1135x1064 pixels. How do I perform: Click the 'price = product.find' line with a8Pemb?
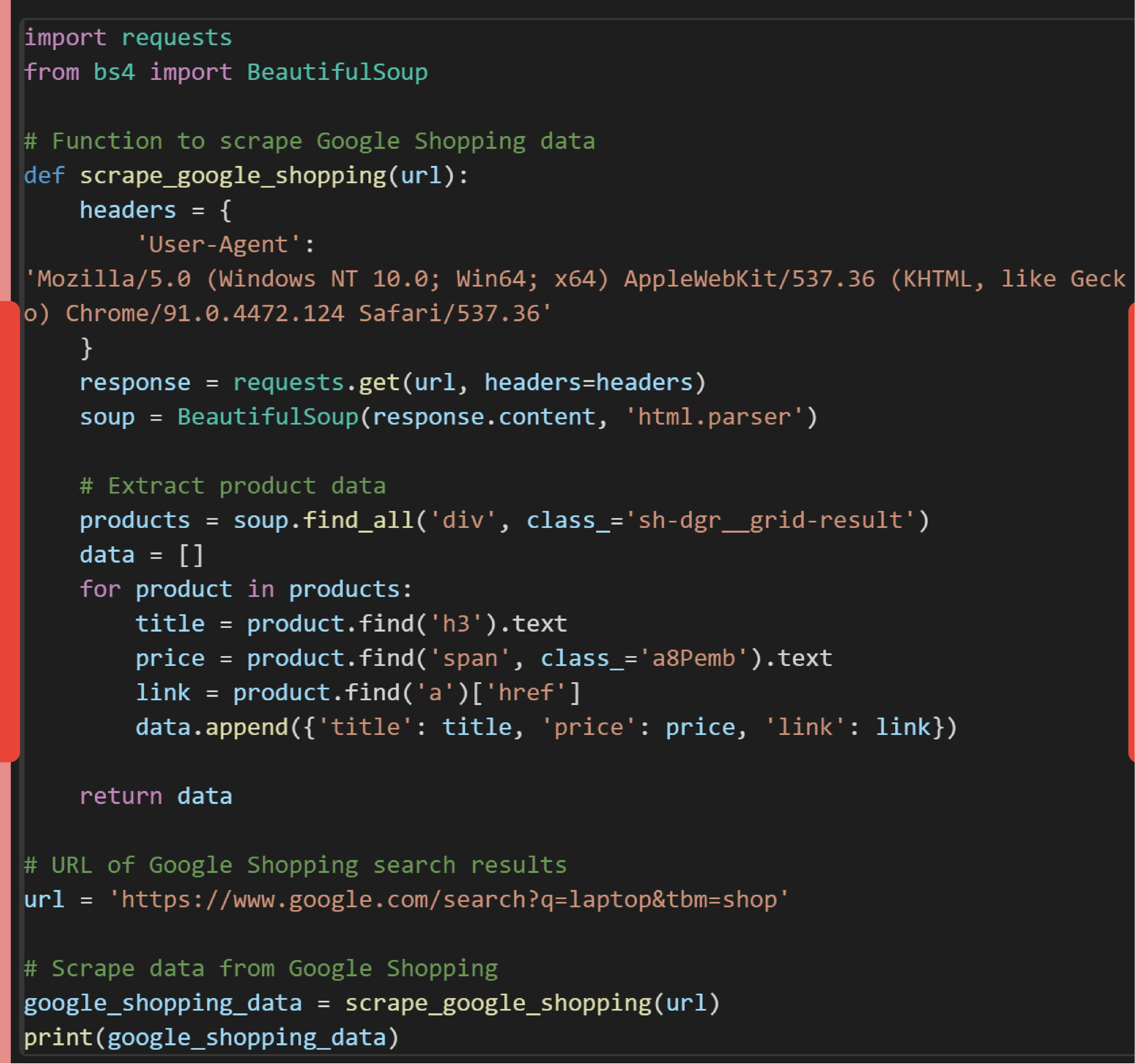point(484,658)
